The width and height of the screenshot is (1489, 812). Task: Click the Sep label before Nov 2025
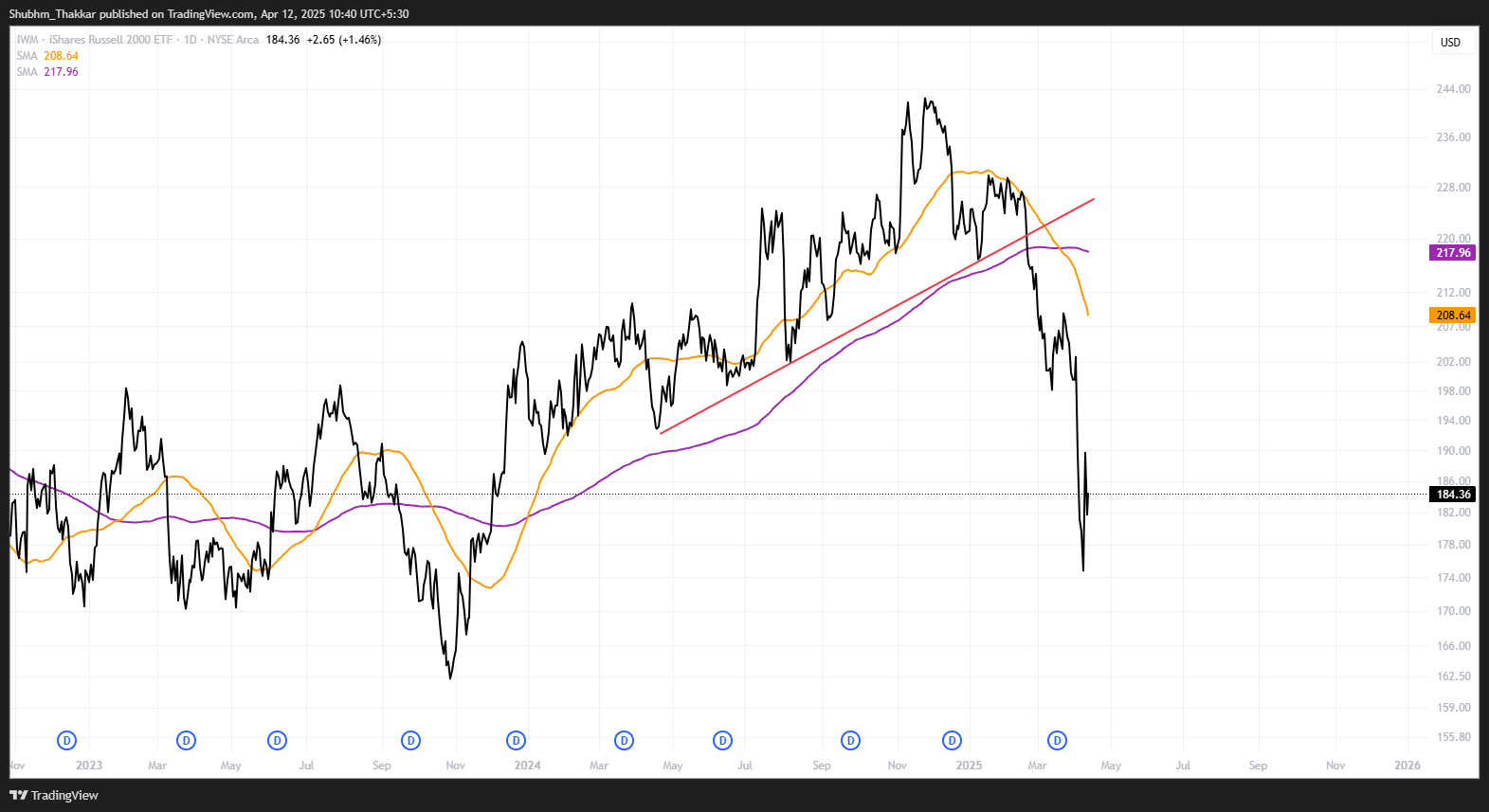1258,766
